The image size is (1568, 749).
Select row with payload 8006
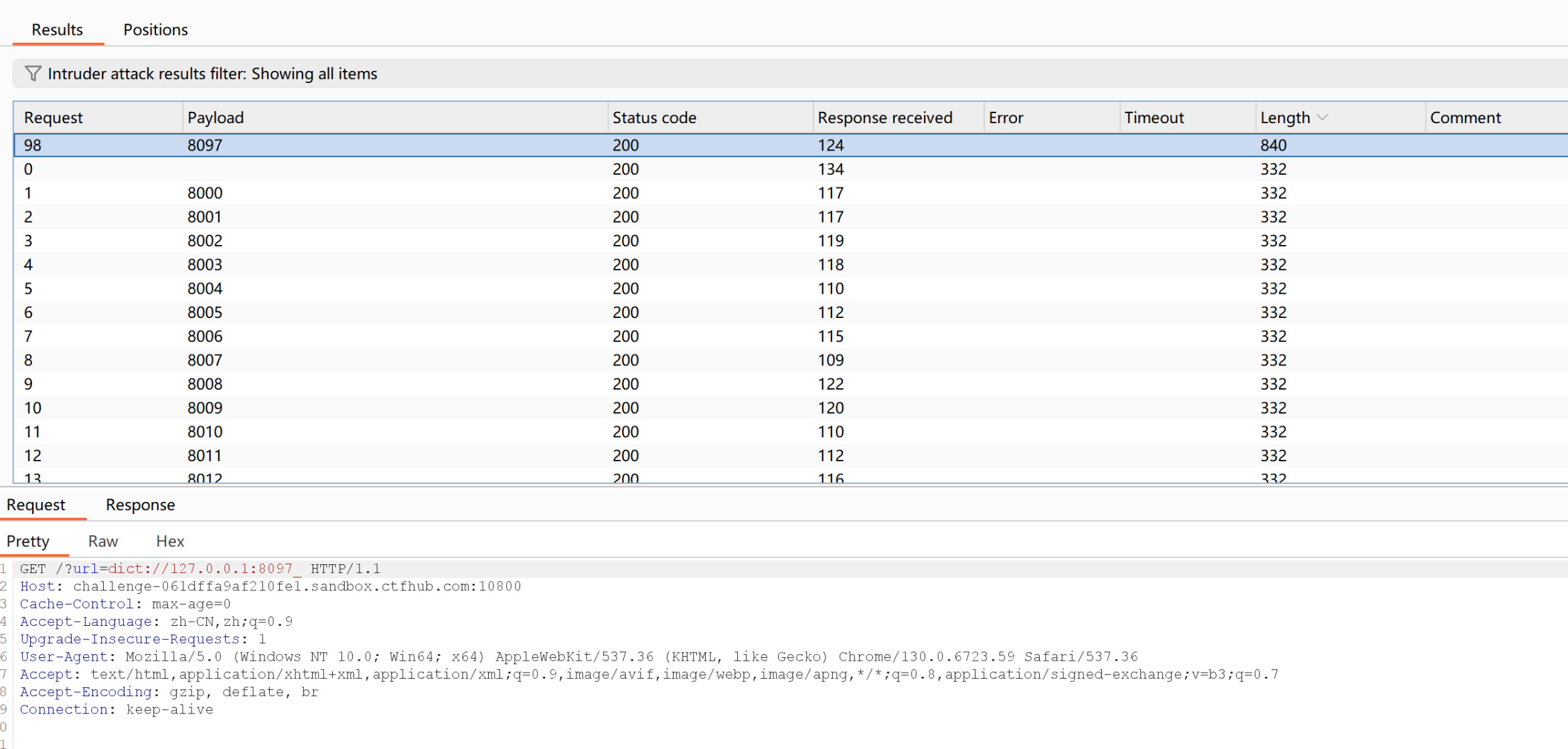pos(790,337)
